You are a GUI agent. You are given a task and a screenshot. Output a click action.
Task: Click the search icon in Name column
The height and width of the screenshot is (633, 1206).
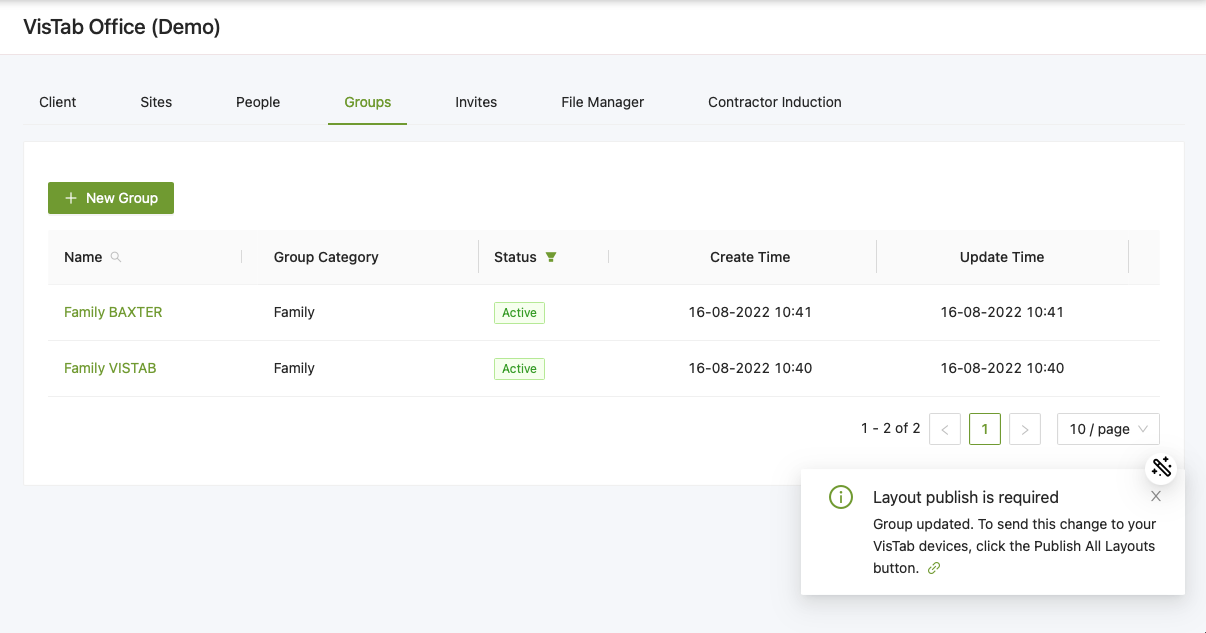[x=116, y=257]
